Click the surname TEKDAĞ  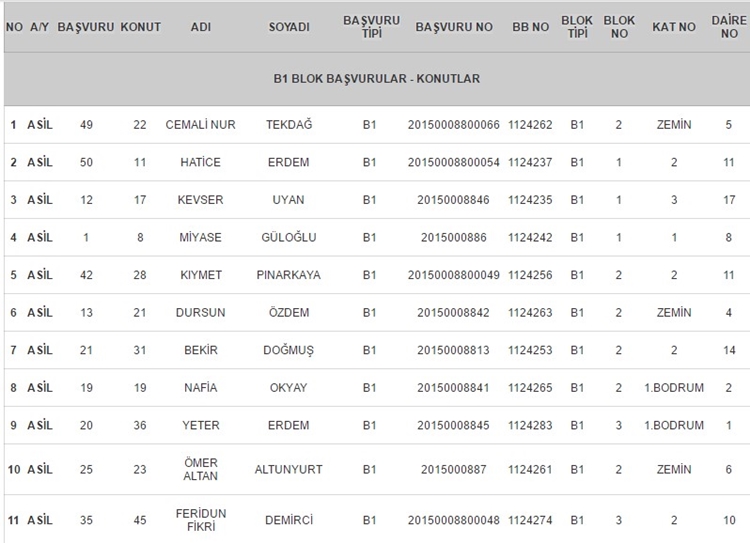point(288,124)
